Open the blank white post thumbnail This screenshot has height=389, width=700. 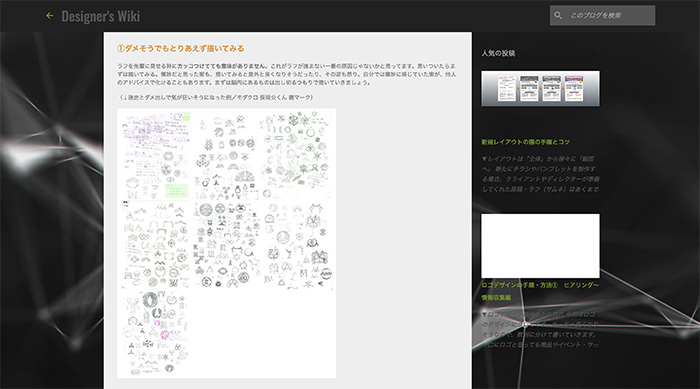tap(540, 246)
